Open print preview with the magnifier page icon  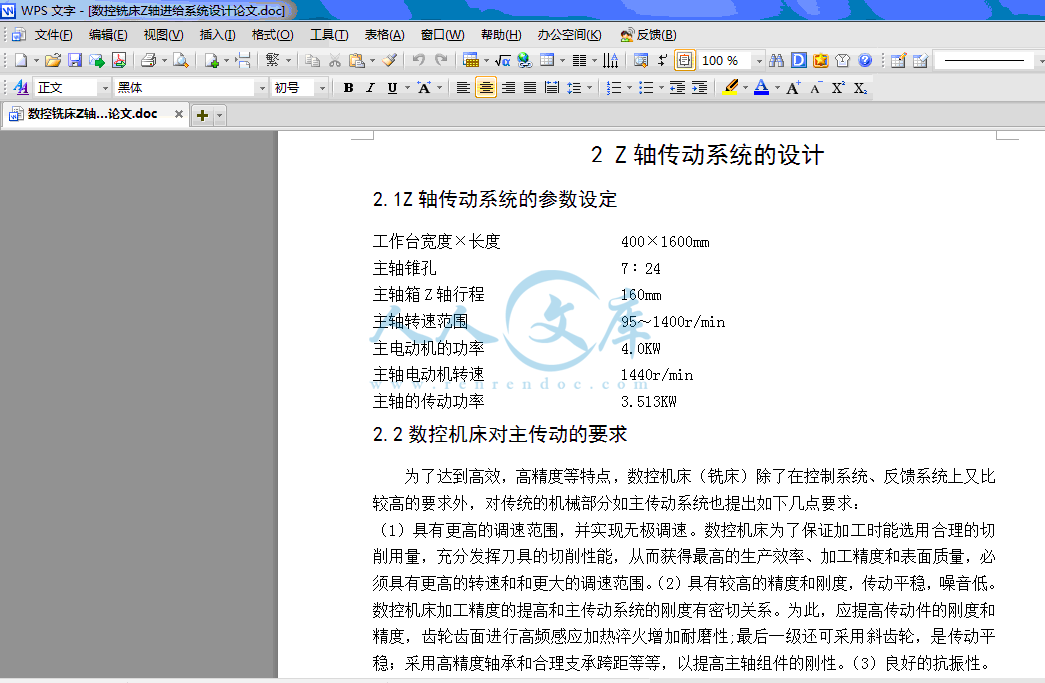[180, 61]
